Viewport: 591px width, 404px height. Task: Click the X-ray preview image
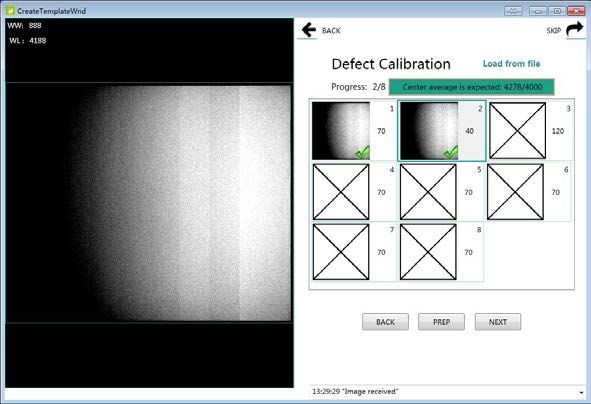[x=149, y=203]
